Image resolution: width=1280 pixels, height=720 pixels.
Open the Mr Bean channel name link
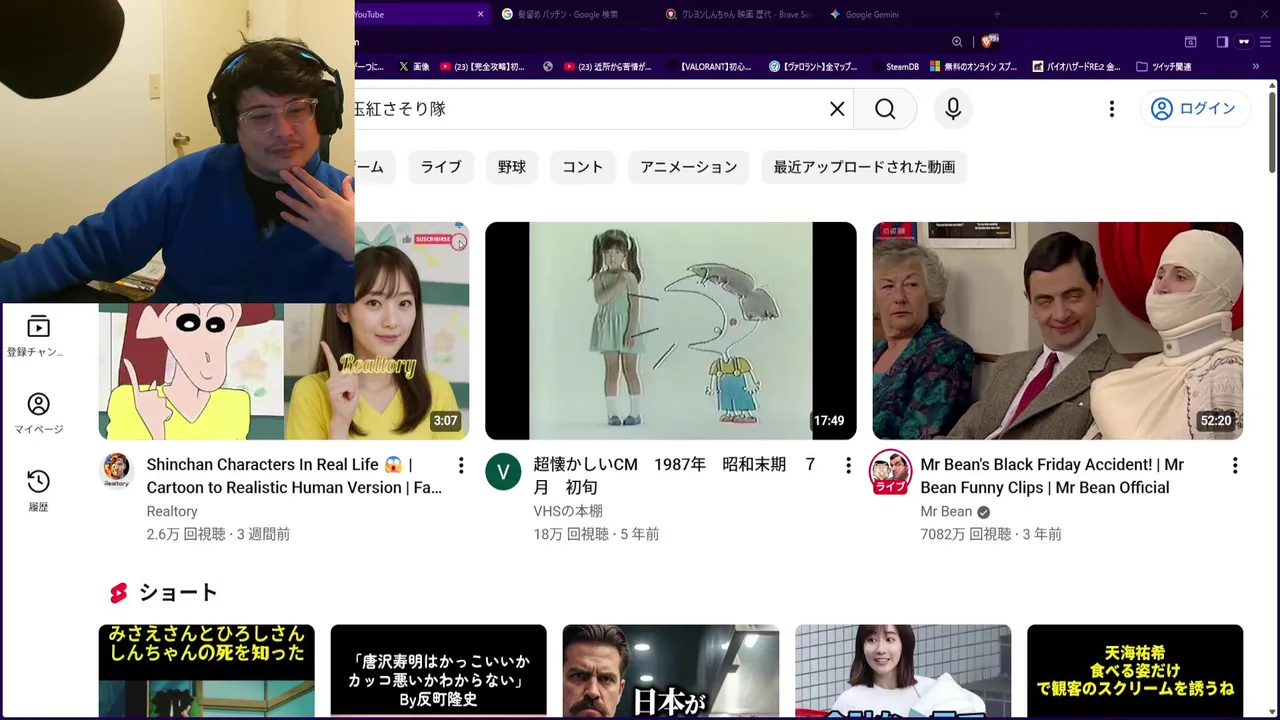tap(946, 511)
